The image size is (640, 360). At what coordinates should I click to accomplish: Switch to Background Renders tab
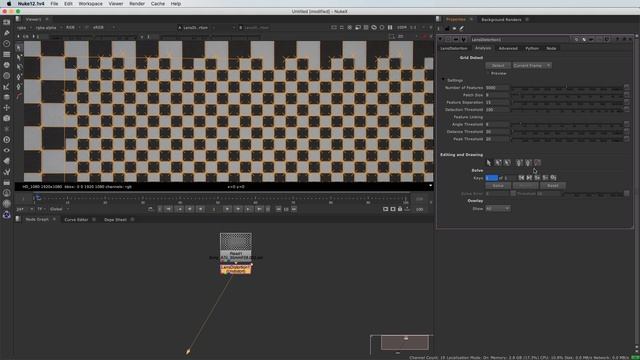[501, 20]
